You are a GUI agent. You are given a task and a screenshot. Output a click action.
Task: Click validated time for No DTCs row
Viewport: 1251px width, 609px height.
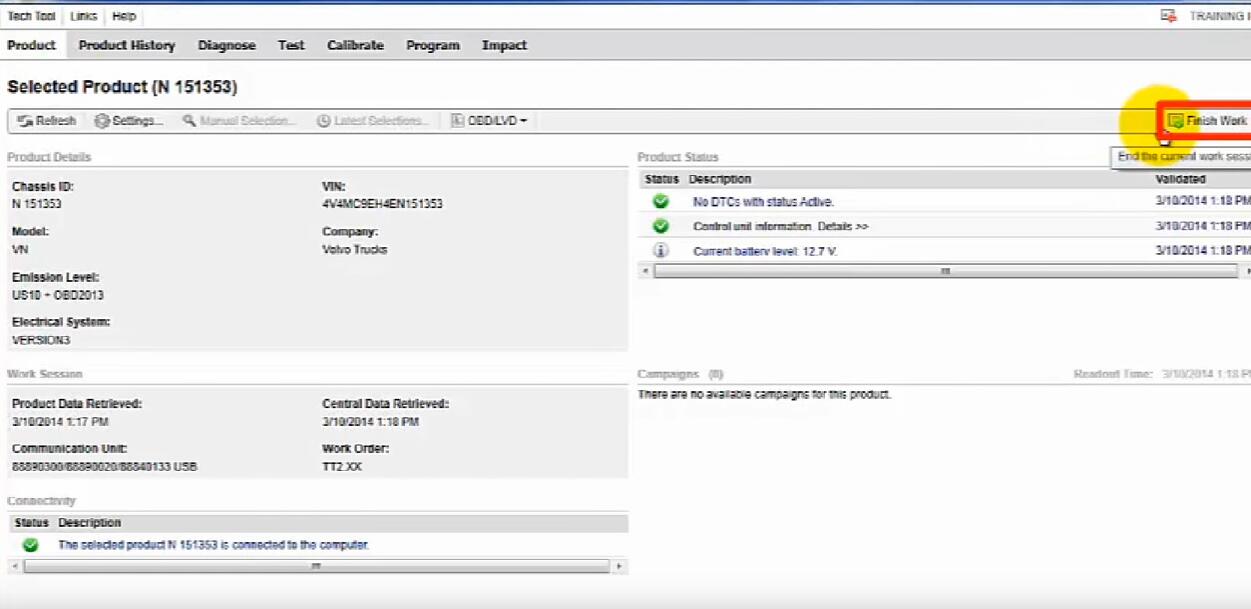1203,202
